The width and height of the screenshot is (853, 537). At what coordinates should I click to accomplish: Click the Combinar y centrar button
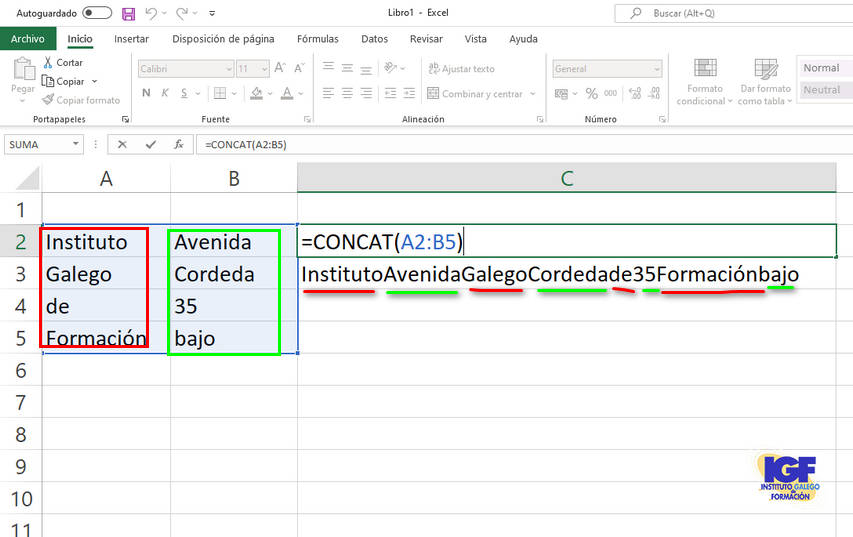coord(475,94)
